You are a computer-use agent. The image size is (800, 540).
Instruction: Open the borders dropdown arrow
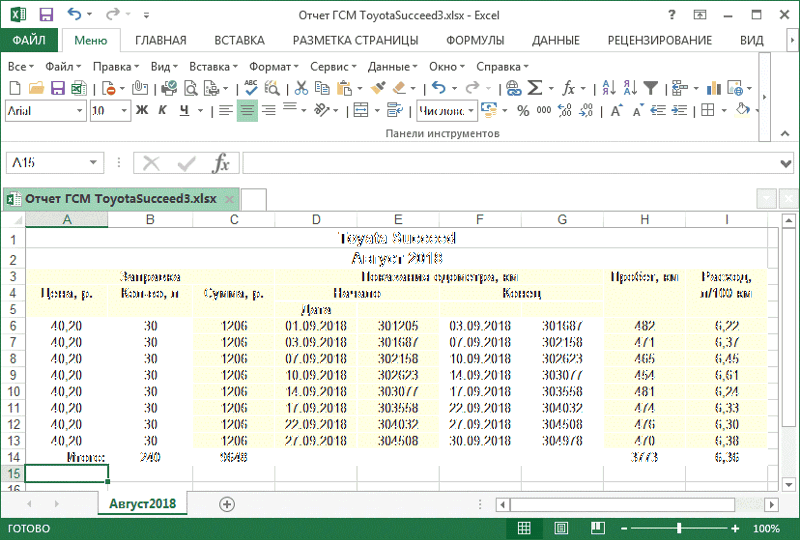click(724, 110)
